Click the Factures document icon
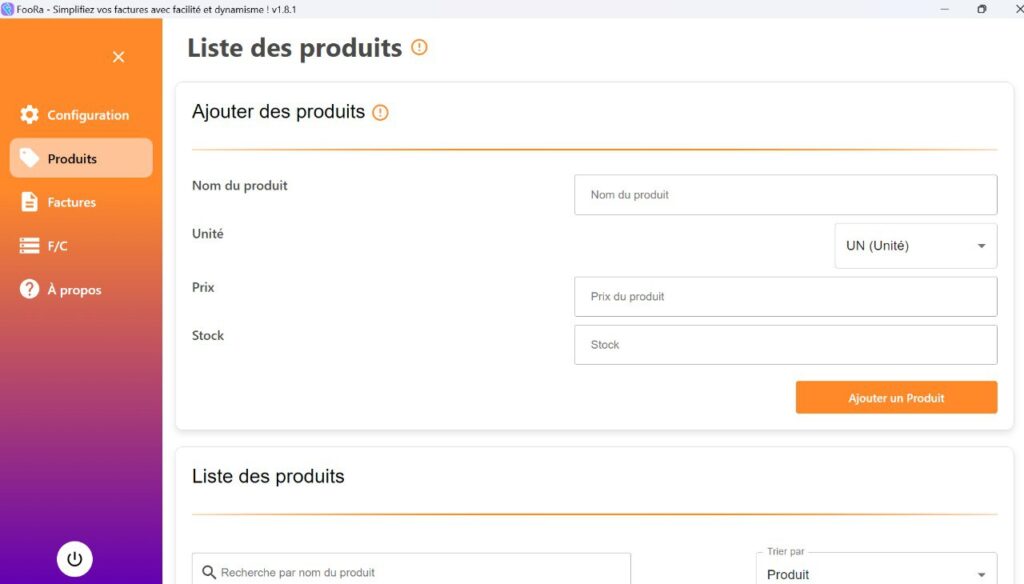 [29, 202]
